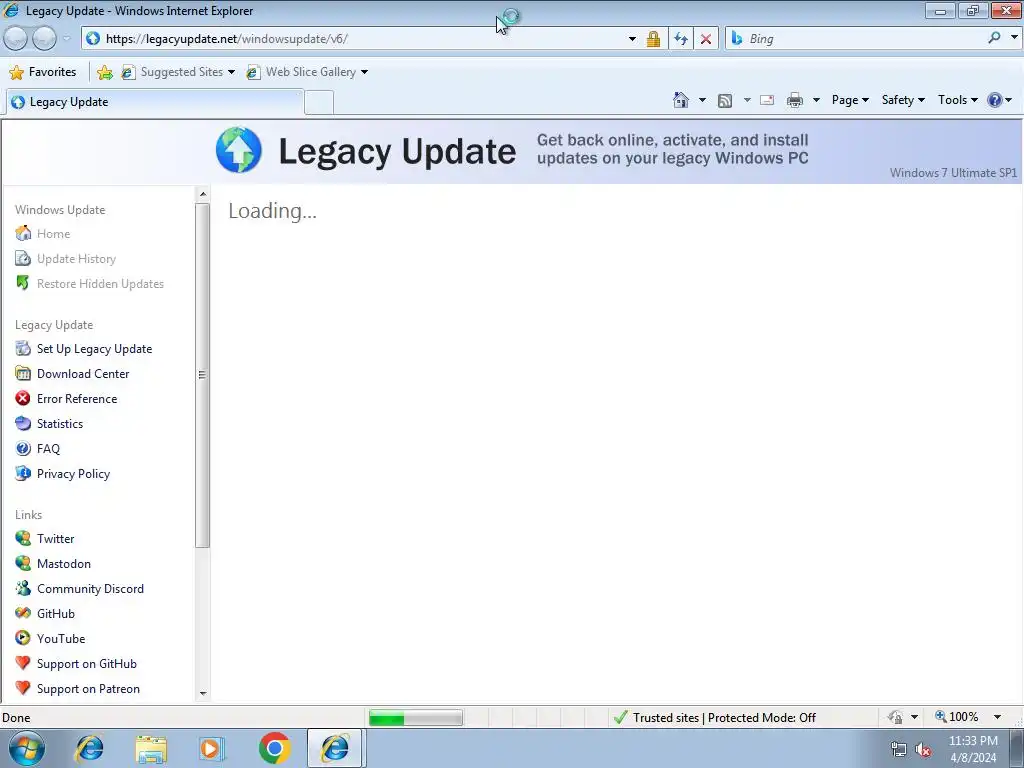This screenshot has width=1024, height=768.
Task: Click Trusted sites Protected Mode status
Action: pyautogui.click(x=714, y=718)
